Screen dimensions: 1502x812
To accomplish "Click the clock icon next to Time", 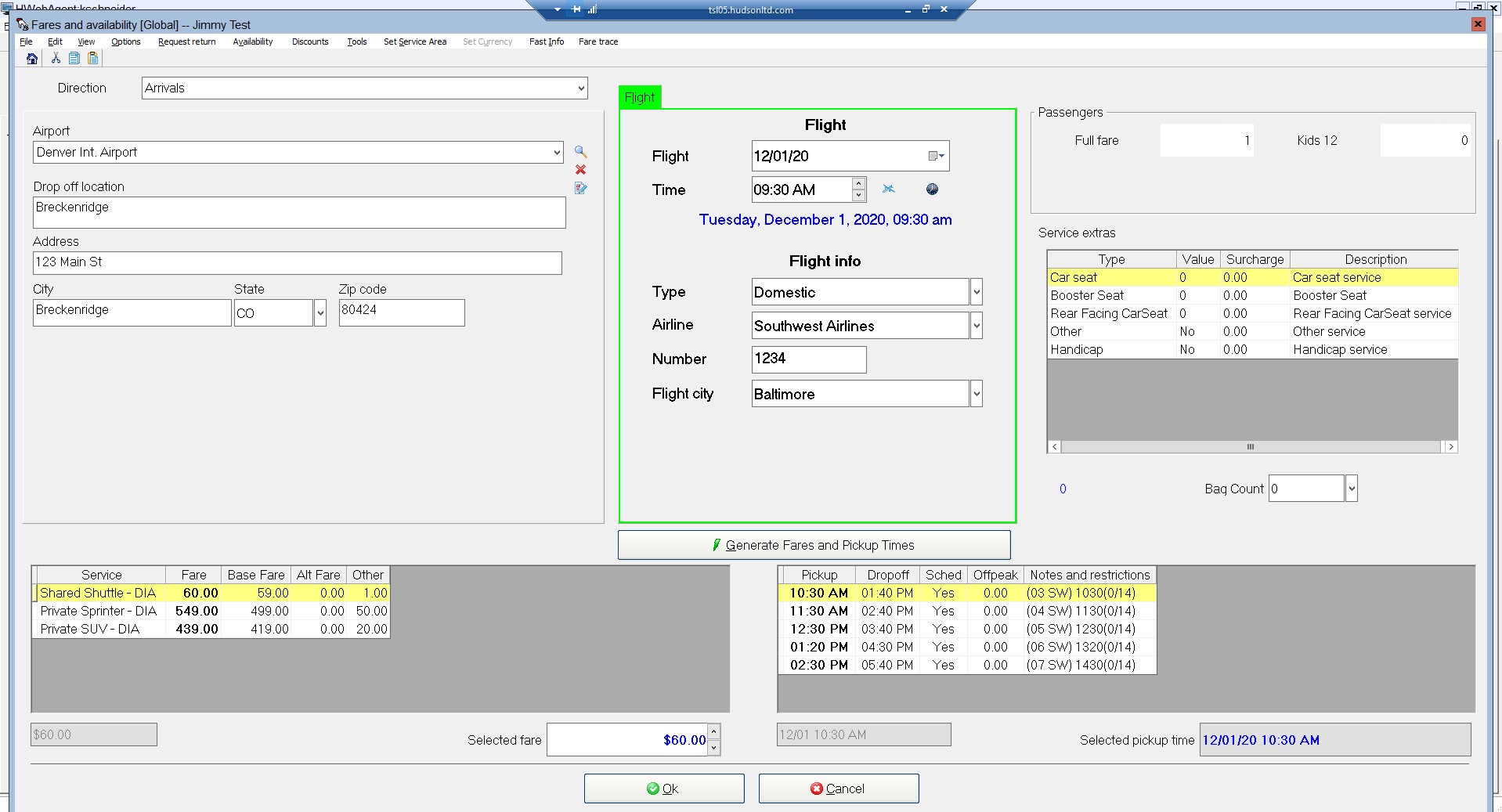I will (932, 189).
